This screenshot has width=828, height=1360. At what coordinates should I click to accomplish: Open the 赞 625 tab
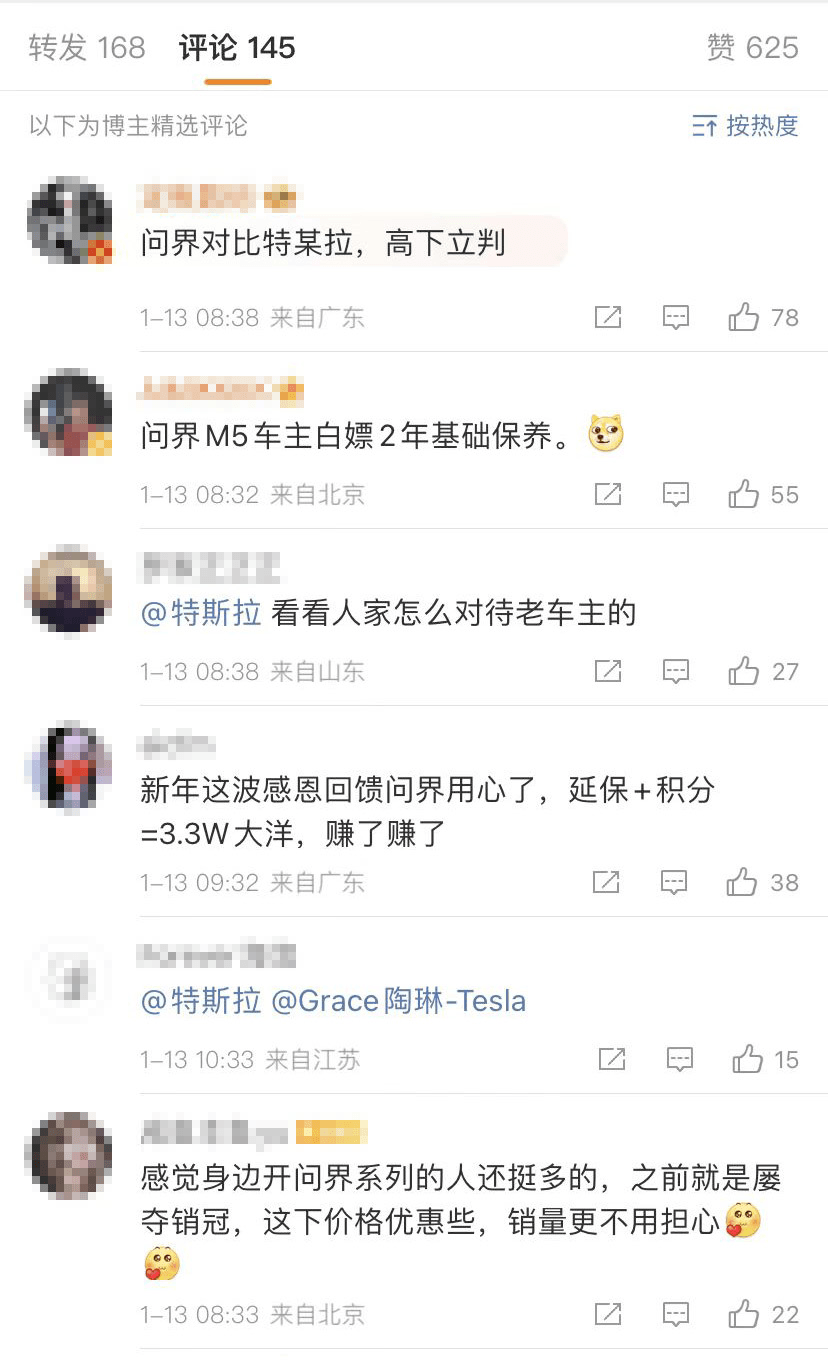point(752,46)
